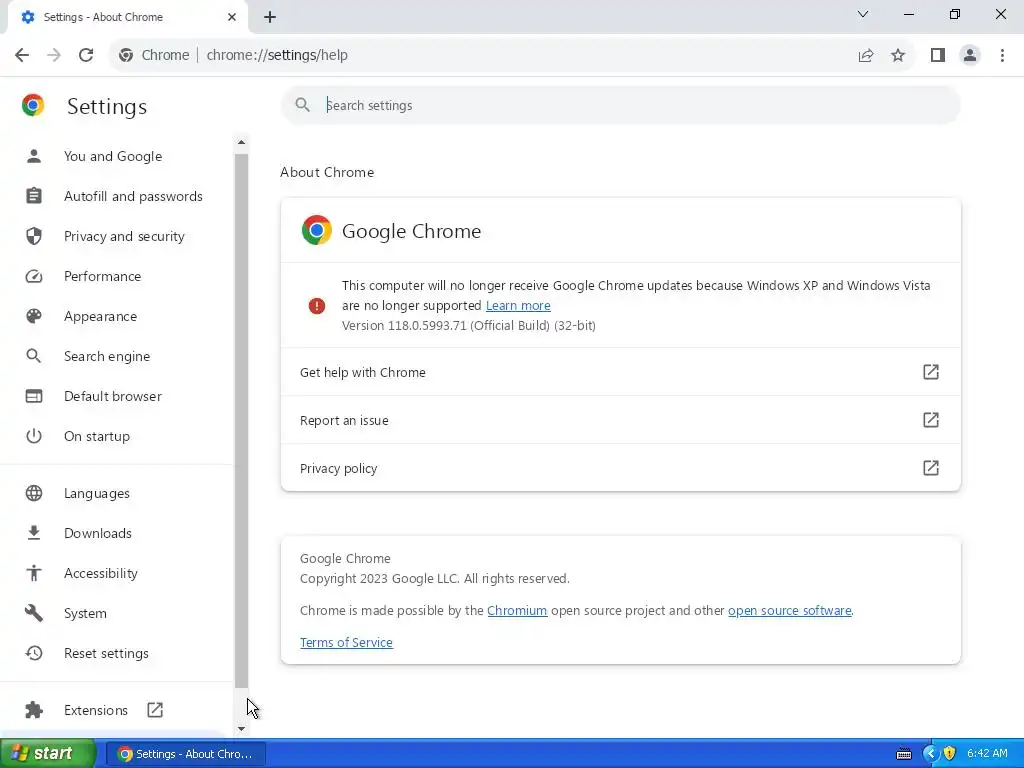This screenshot has height=768, width=1024.
Task: Open Chrome's three-dot menu
Action: (1002, 55)
